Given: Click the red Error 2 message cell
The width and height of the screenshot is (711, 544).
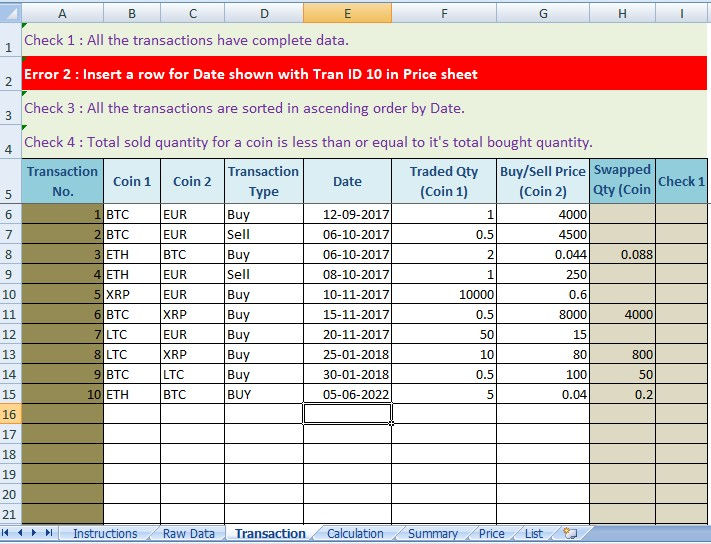Looking at the screenshot, I should [364, 73].
